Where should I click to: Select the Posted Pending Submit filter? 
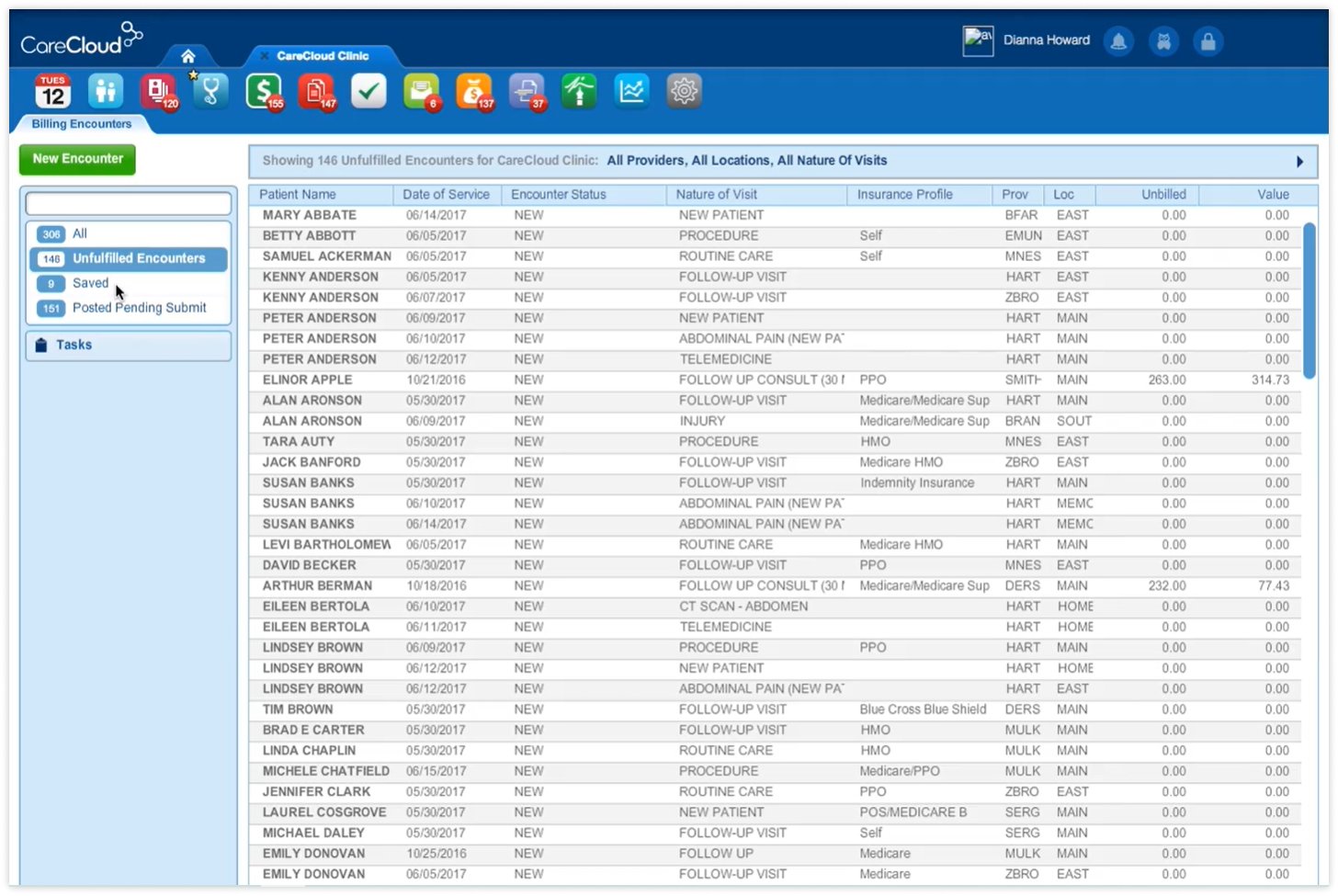point(140,307)
